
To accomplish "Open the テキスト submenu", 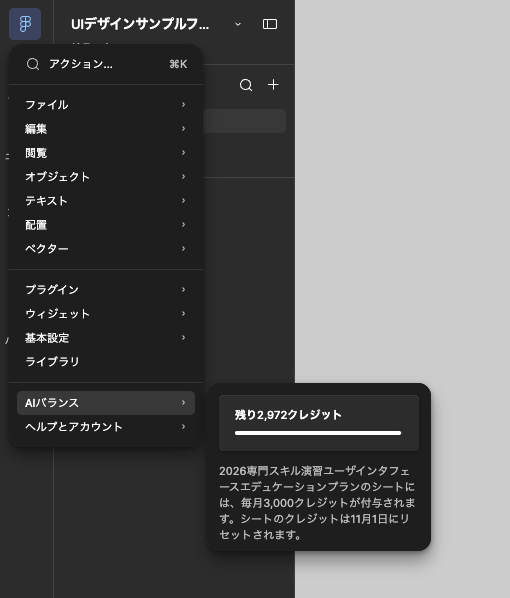I will (x=106, y=201).
